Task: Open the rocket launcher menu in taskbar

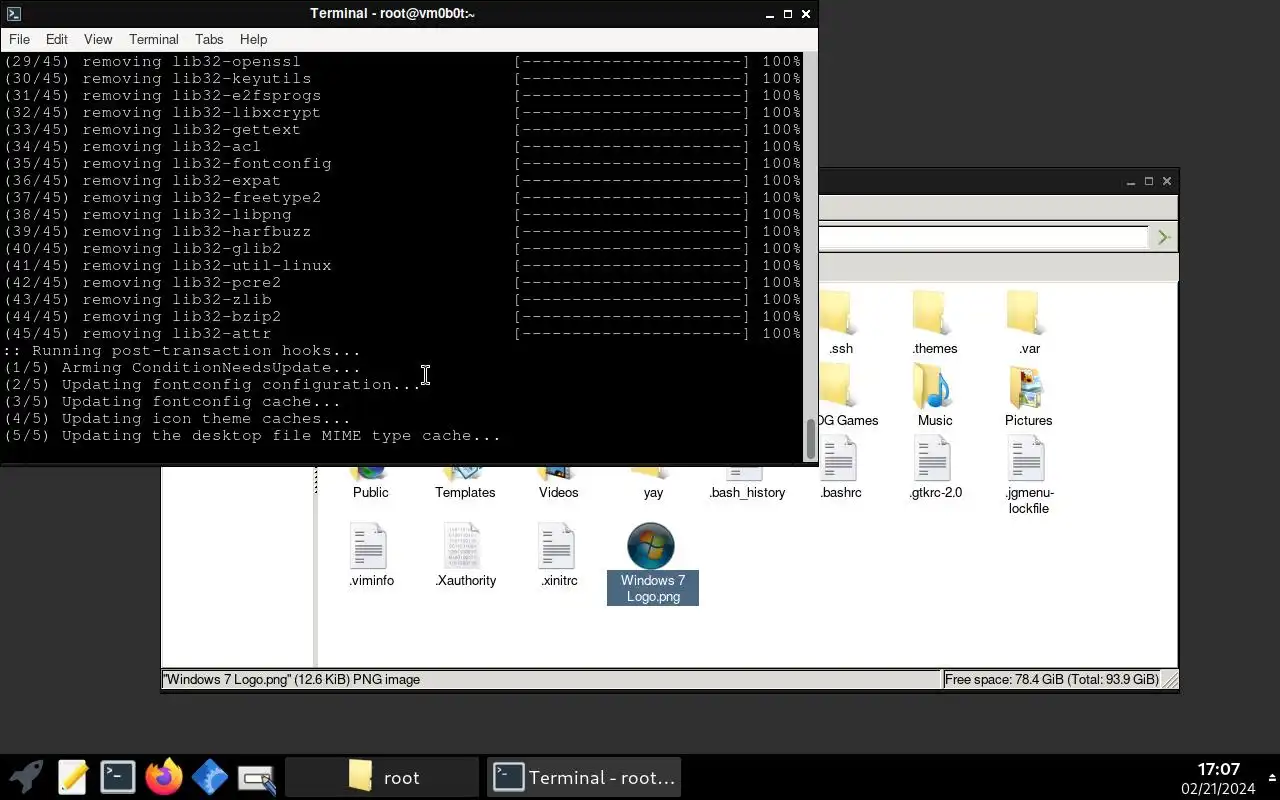Action: pos(26,777)
